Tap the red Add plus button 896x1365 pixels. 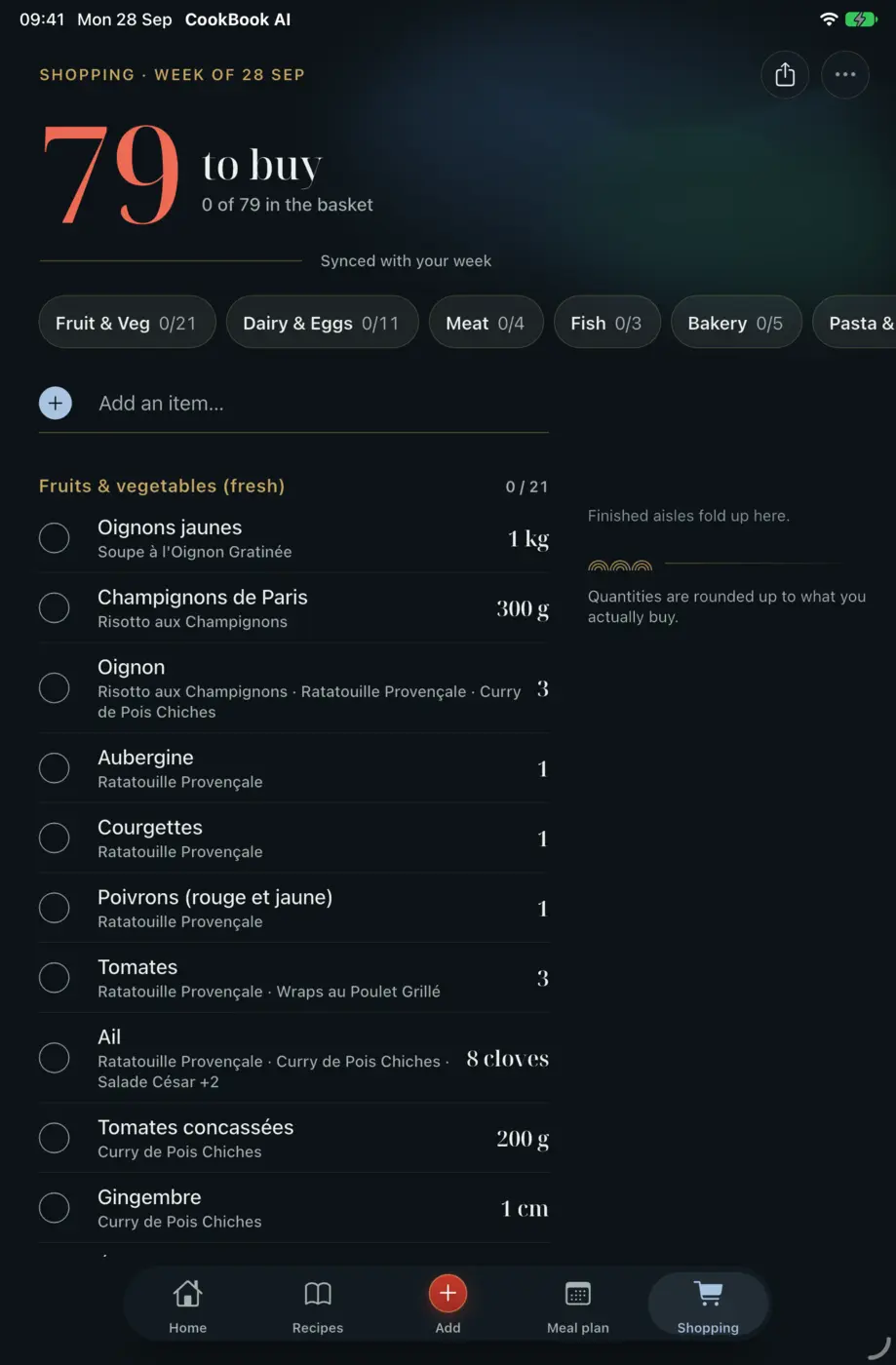448,1294
